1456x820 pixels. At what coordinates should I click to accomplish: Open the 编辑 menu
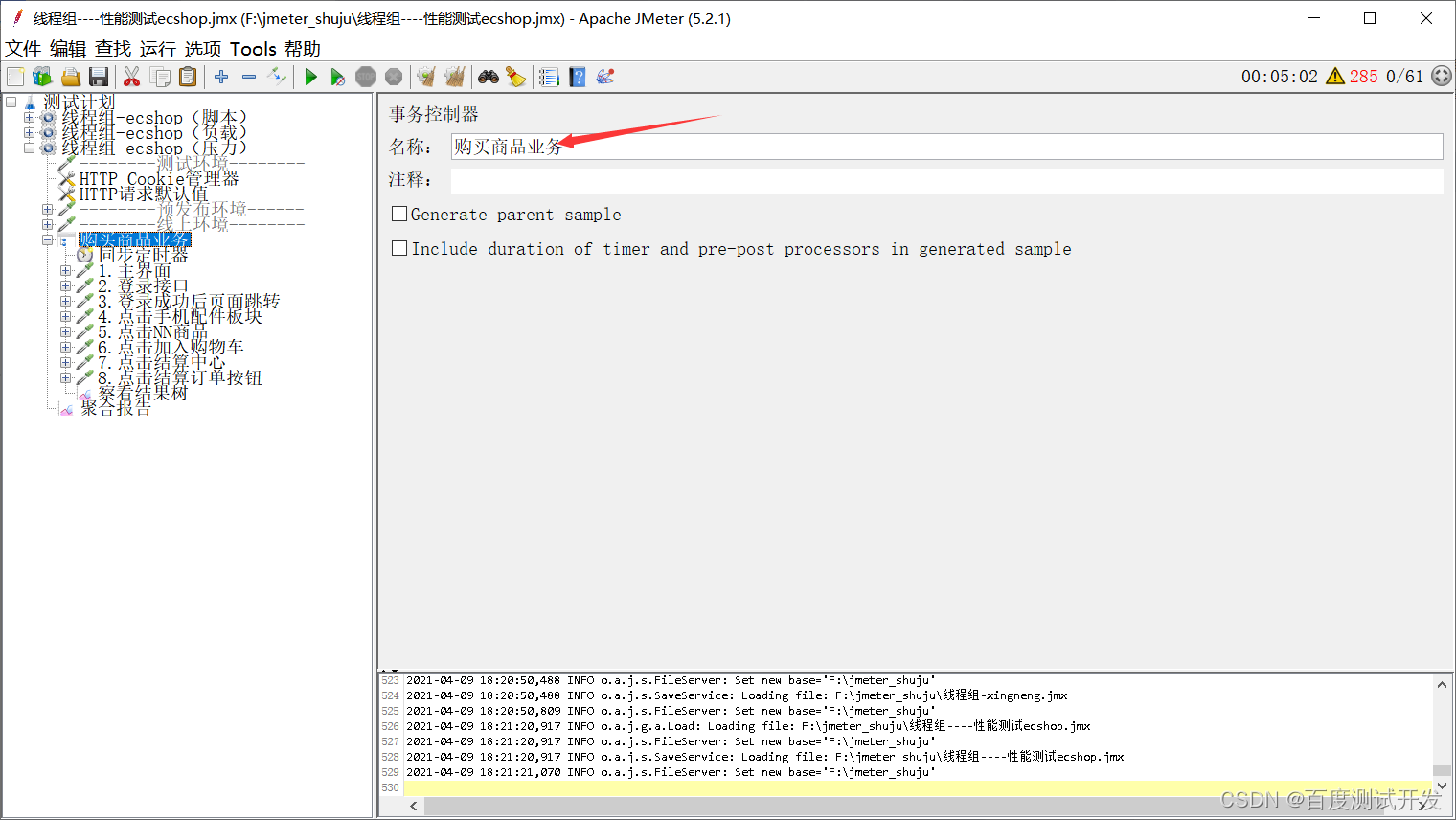pos(68,49)
